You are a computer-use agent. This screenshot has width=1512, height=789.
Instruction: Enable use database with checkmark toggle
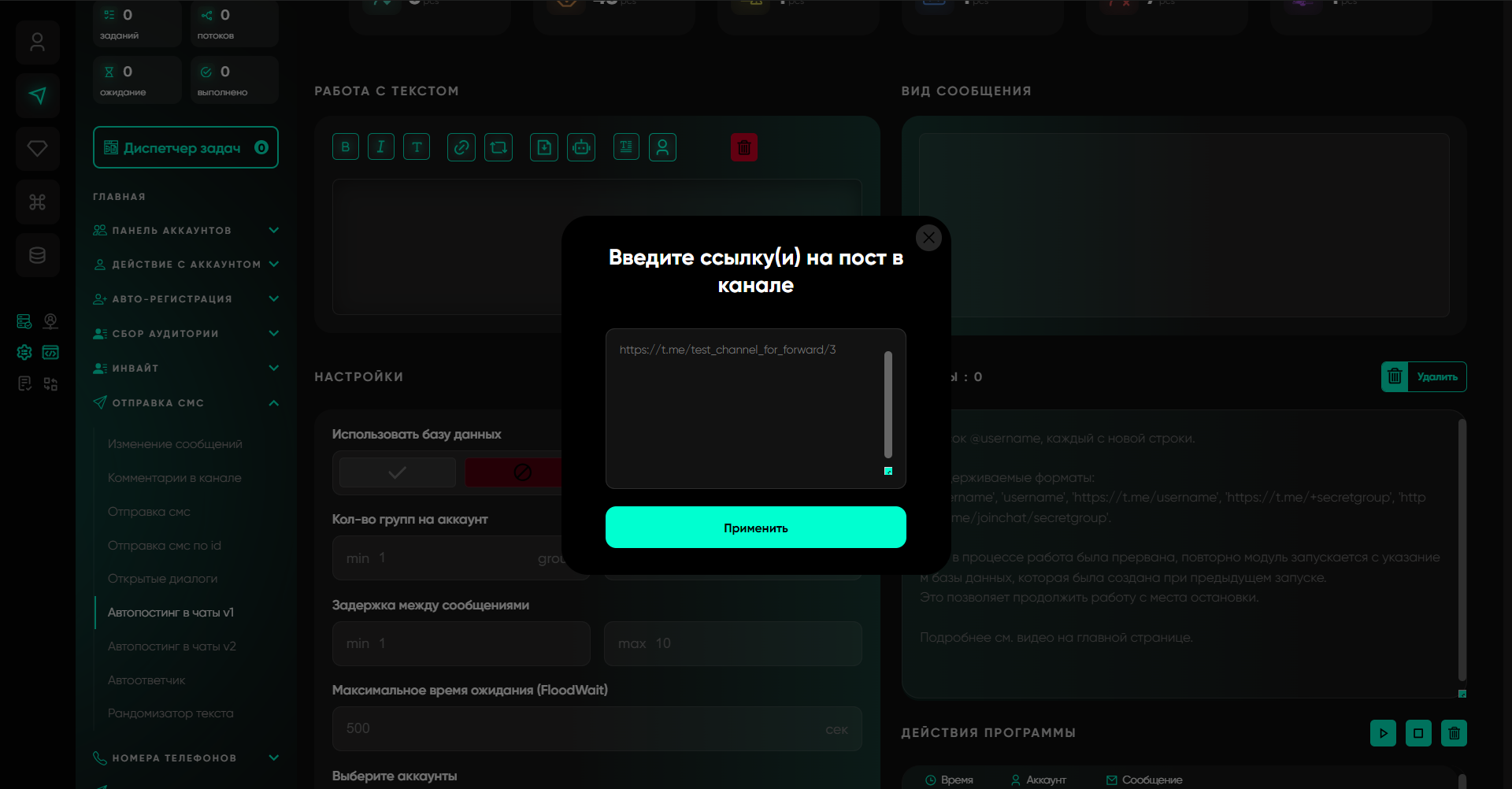pos(398,472)
